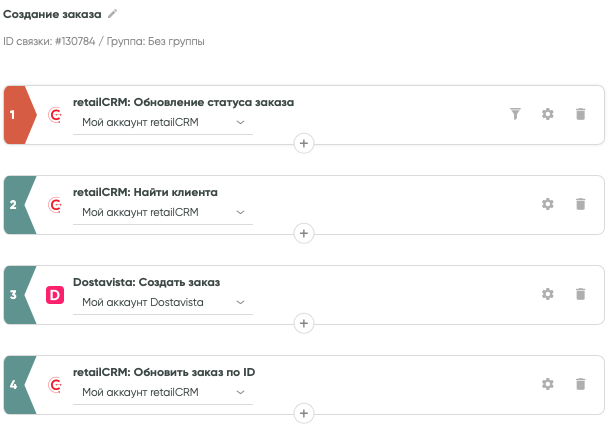Delete step 1 "Обновление статуса заказа" with the trash icon
The width and height of the screenshot is (610, 429).
pyautogui.click(x=580, y=114)
